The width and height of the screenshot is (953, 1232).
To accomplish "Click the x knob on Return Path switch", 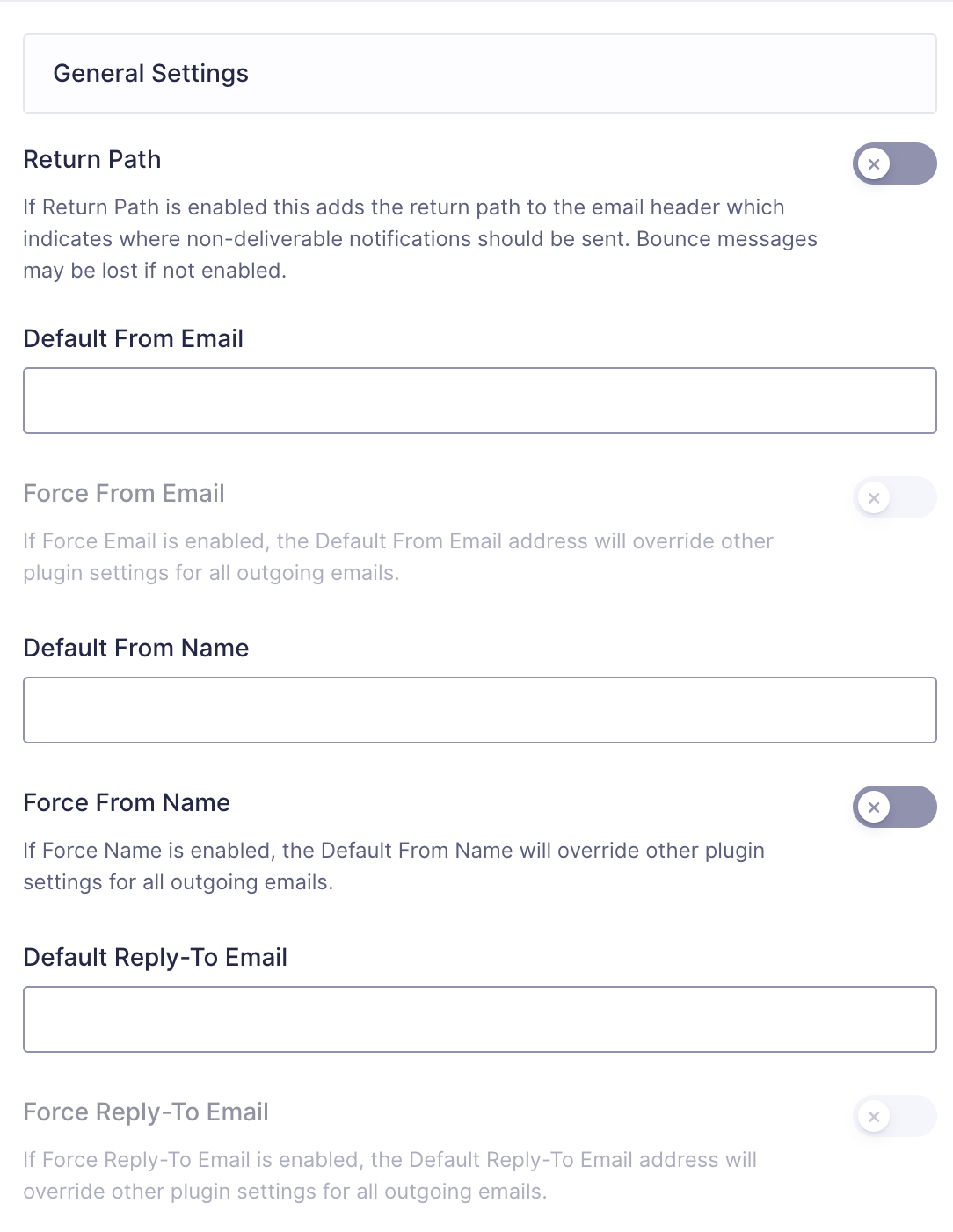I will pyautogui.click(x=874, y=164).
